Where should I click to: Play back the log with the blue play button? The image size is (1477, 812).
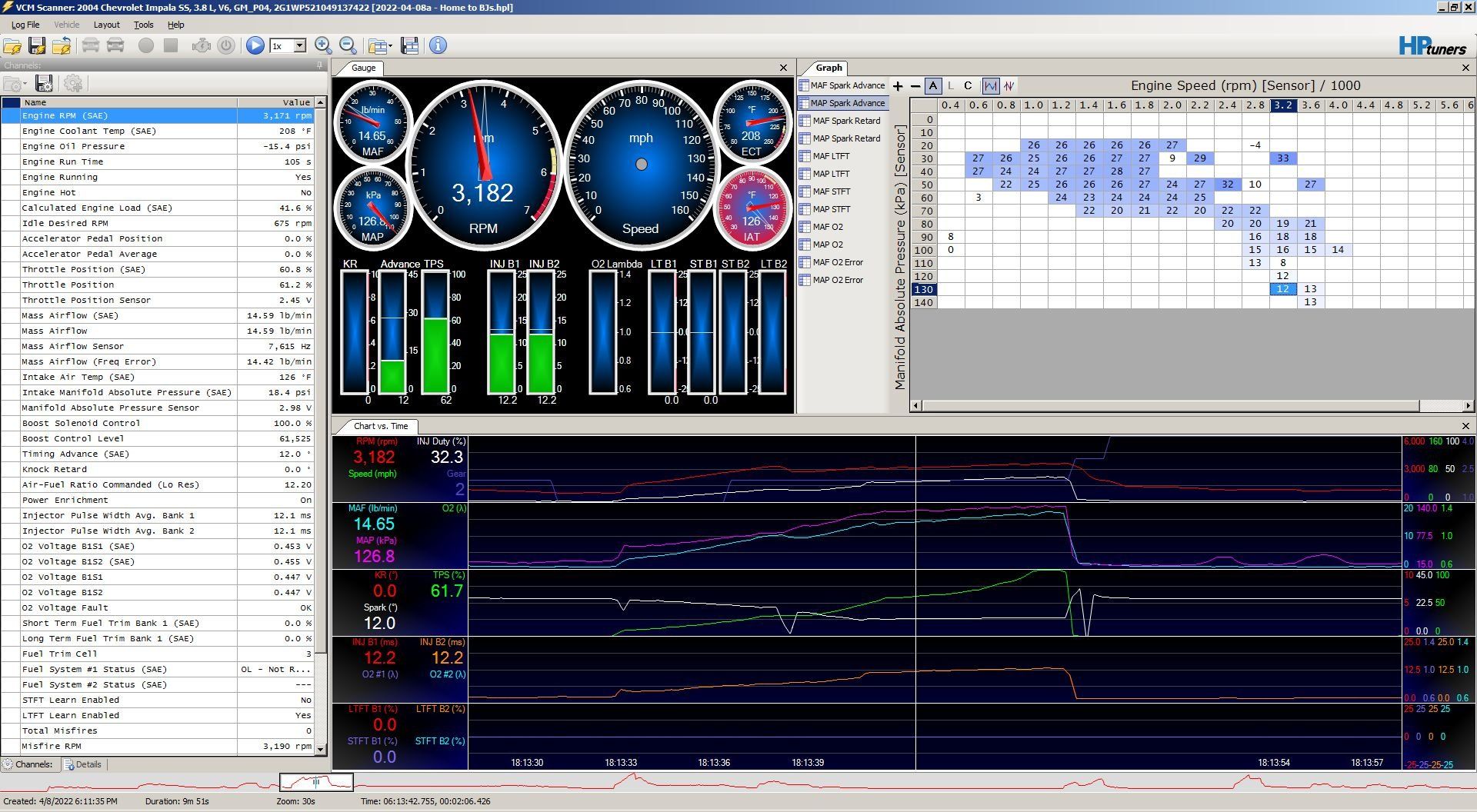255,45
